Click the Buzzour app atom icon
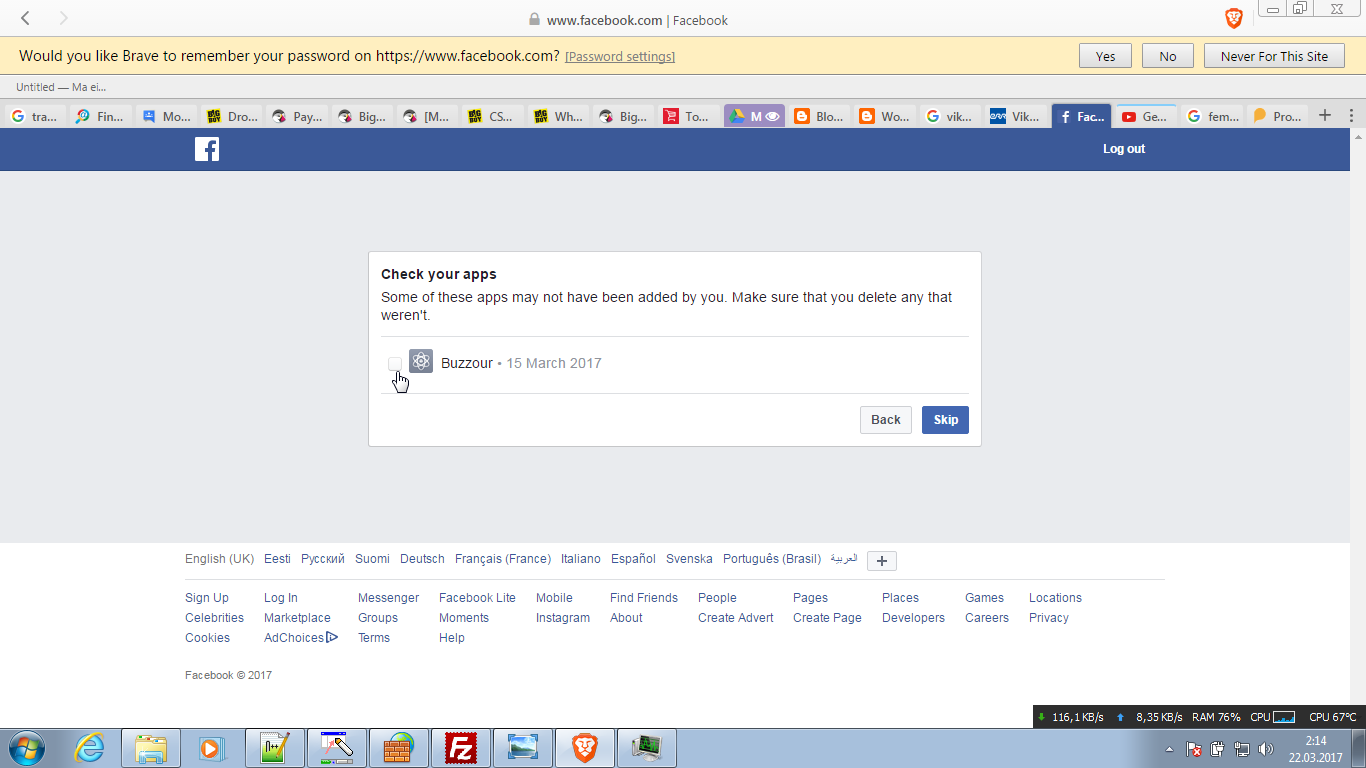The height and width of the screenshot is (768, 1366). pyautogui.click(x=421, y=362)
